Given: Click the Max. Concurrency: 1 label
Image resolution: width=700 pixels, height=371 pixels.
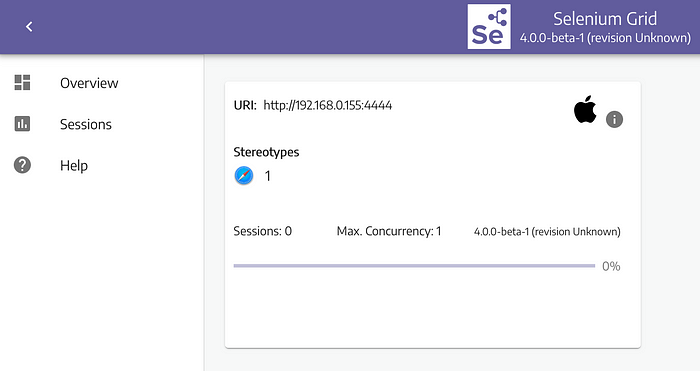Looking at the screenshot, I should coord(389,231).
